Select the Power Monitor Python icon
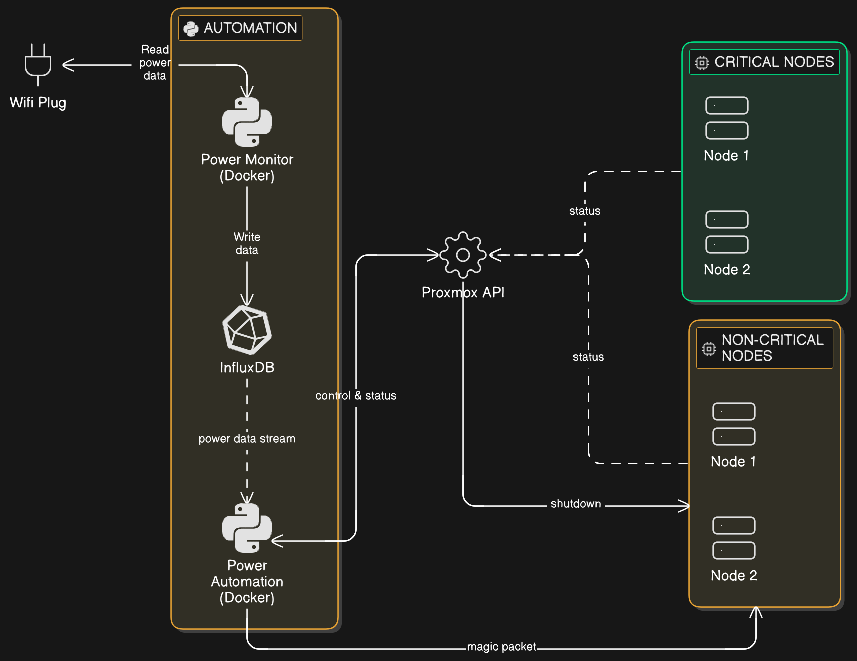Screen dimensions: 857x661 pos(246,123)
